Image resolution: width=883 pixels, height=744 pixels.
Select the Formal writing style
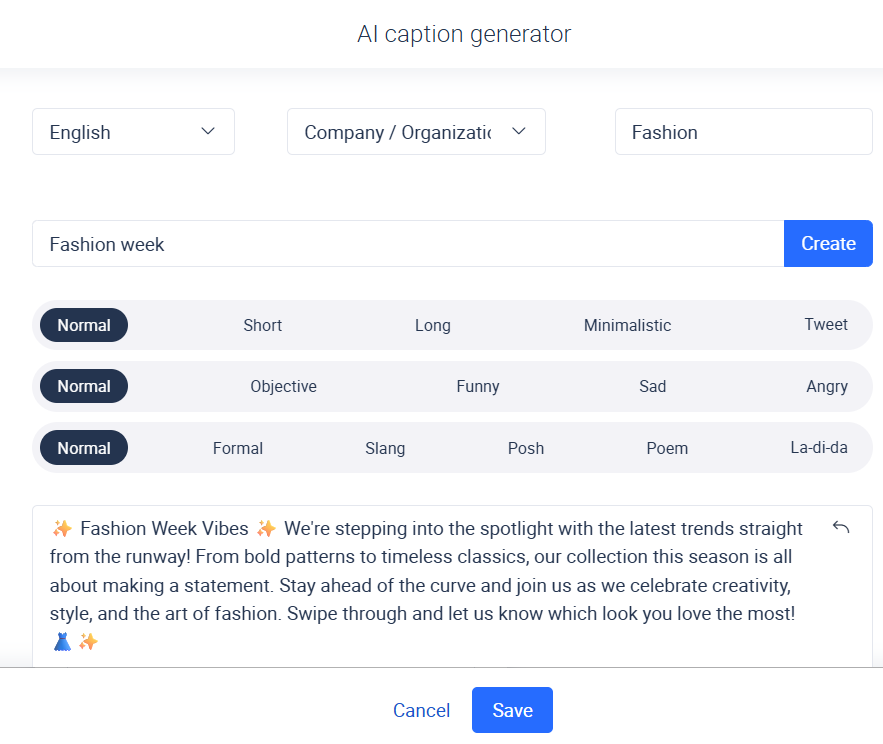coord(237,448)
